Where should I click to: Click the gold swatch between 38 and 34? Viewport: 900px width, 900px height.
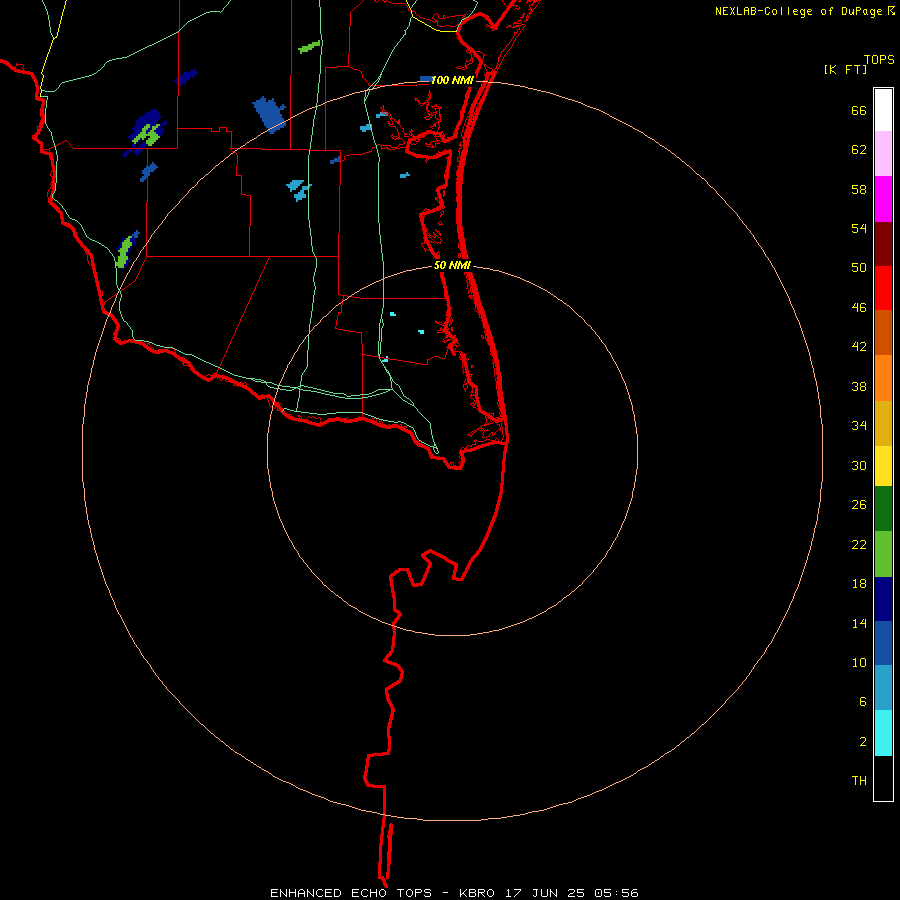click(883, 423)
